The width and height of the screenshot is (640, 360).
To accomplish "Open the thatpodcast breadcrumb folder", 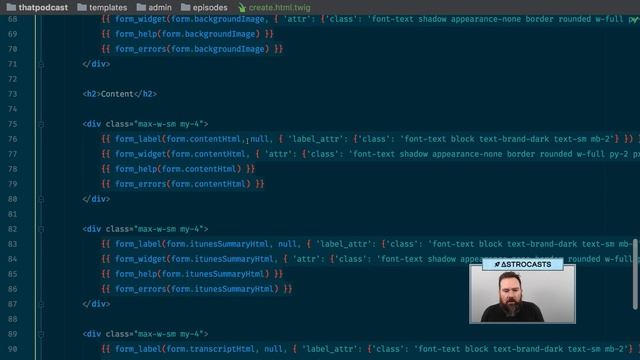I will tap(37, 7).
